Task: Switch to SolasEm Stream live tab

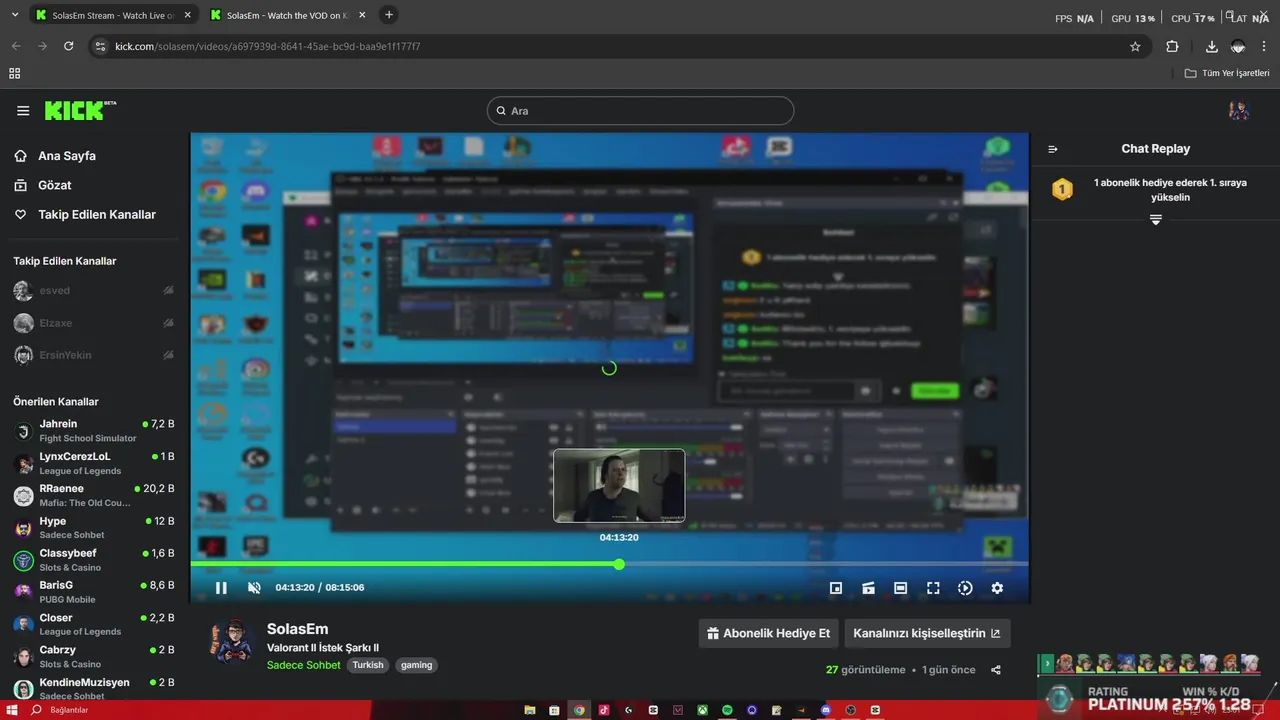Action: (113, 15)
